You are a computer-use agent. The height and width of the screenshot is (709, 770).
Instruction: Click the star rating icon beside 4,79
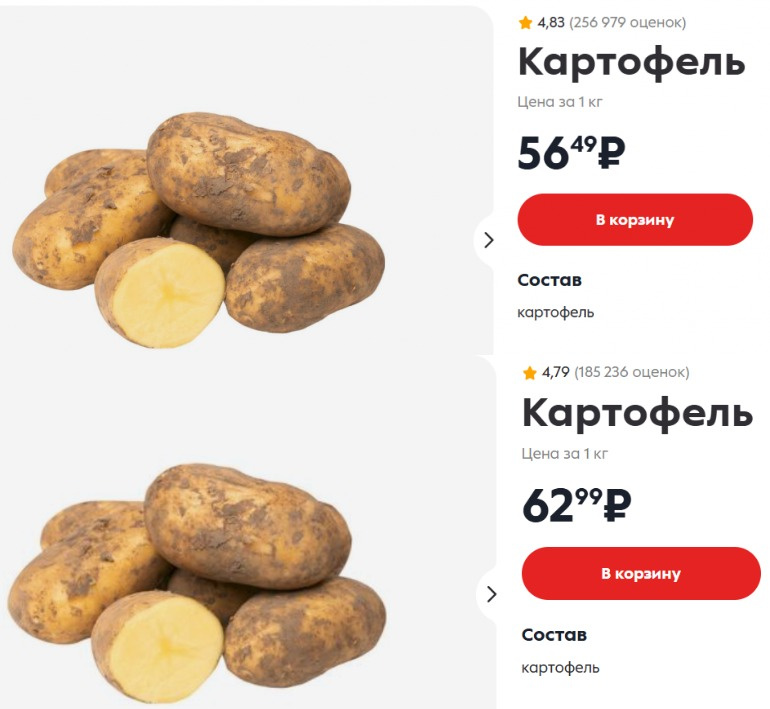pos(529,373)
